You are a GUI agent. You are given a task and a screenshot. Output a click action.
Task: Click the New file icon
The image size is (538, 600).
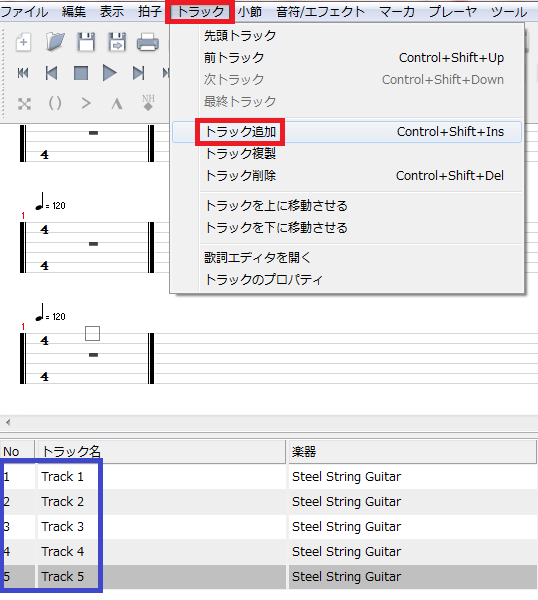coord(23,42)
